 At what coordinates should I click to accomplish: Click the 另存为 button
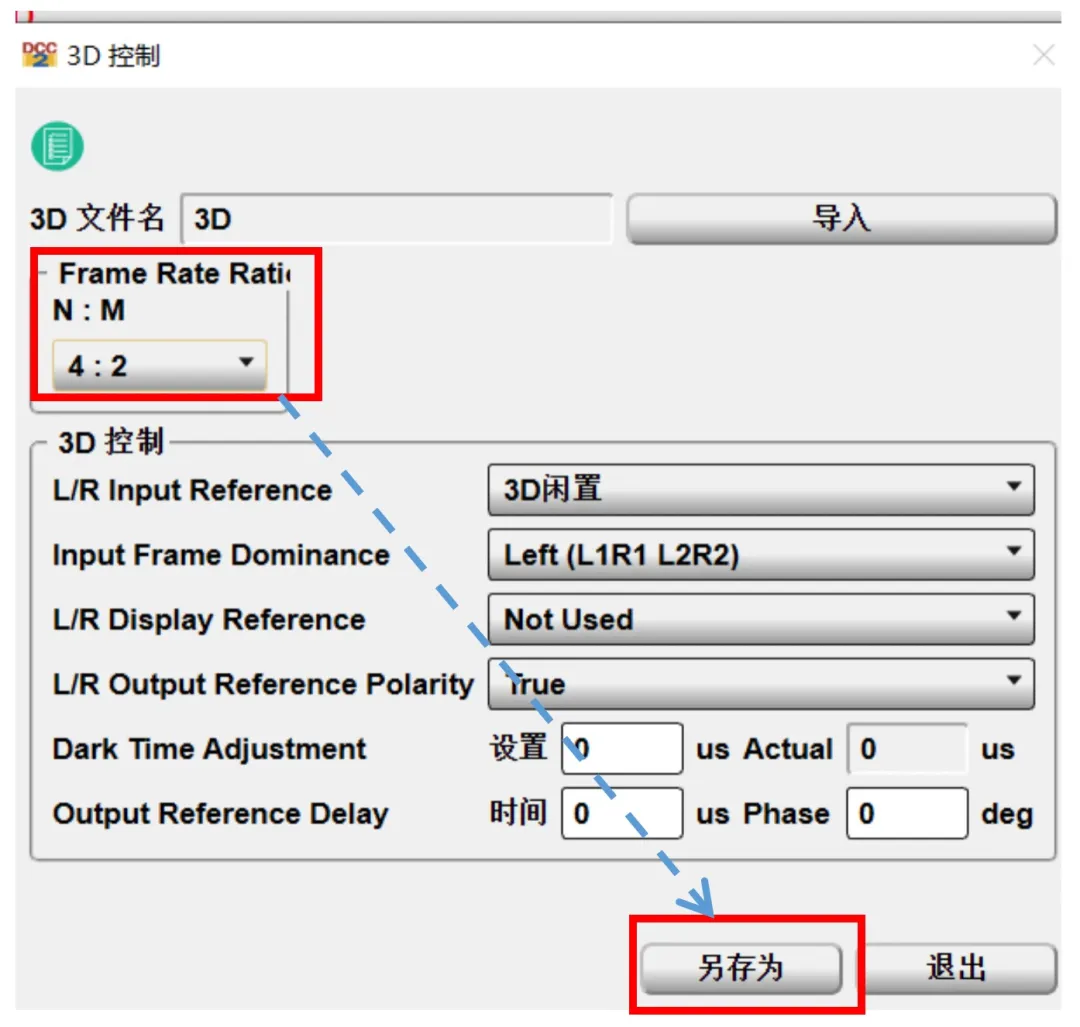(x=741, y=967)
